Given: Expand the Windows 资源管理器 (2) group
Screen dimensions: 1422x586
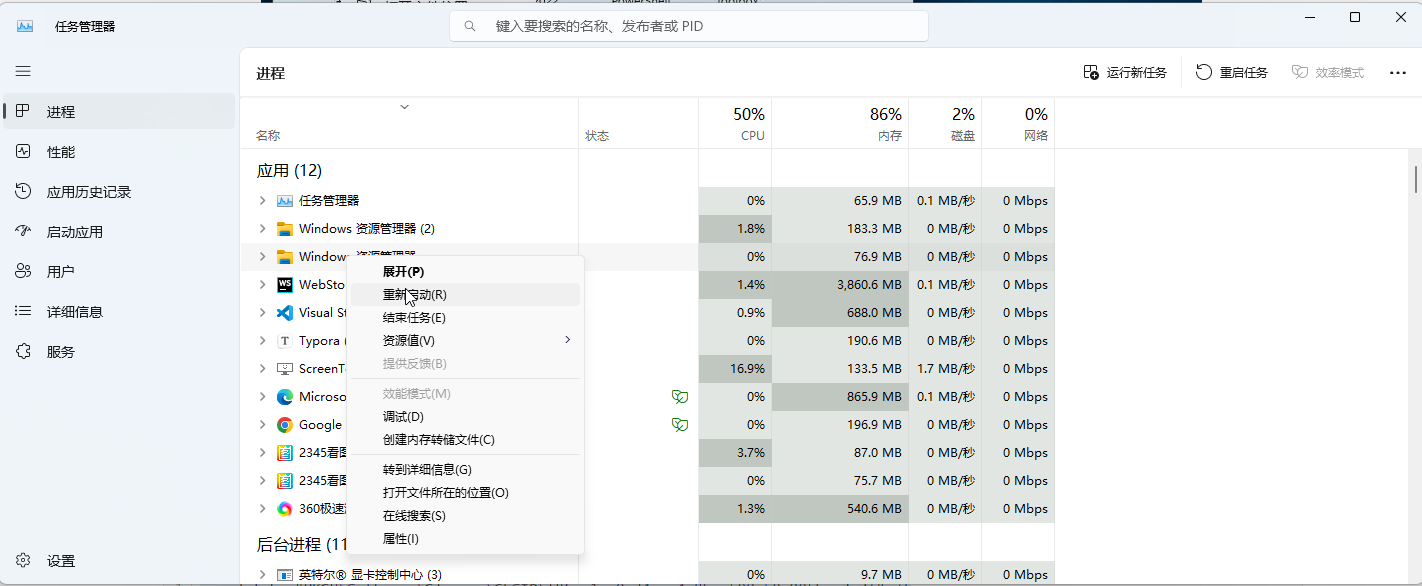Looking at the screenshot, I should 262,229.
